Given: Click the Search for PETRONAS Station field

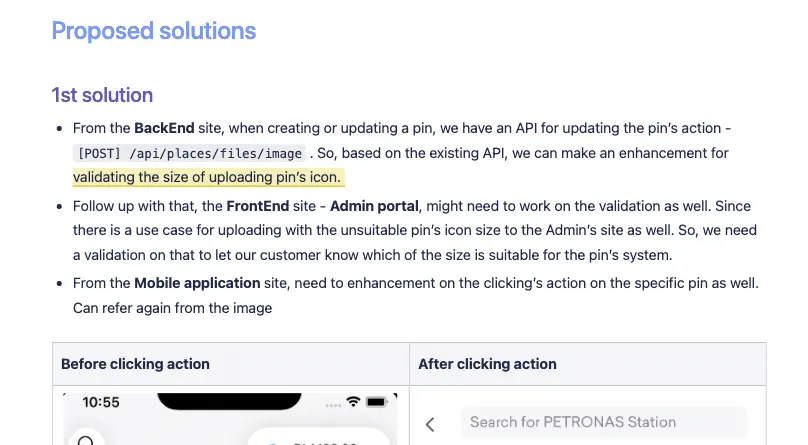Looking at the screenshot, I should click(x=603, y=422).
